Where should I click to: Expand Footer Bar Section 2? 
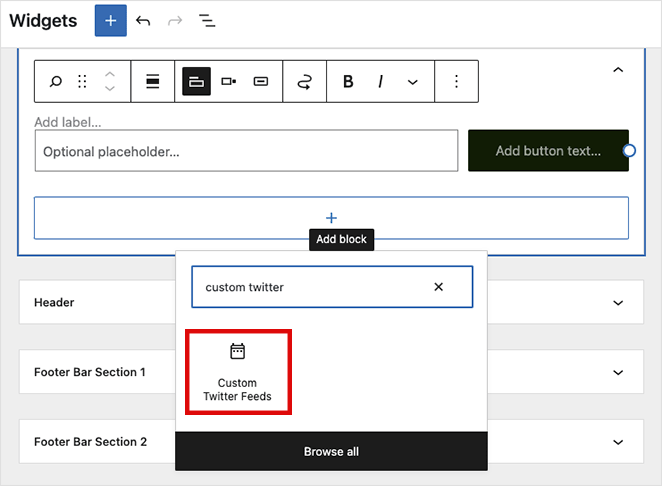(618, 442)
